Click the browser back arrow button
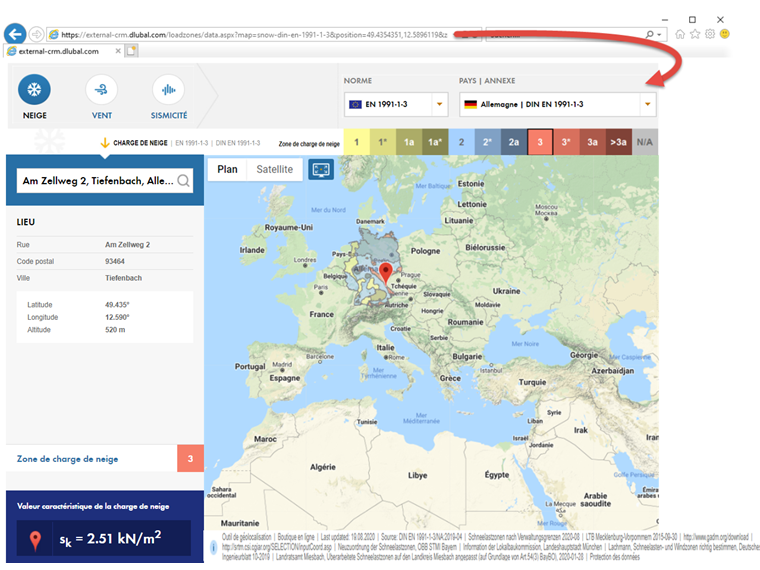Viewport: 760px width, 570px height. click(x=15, y=34)
